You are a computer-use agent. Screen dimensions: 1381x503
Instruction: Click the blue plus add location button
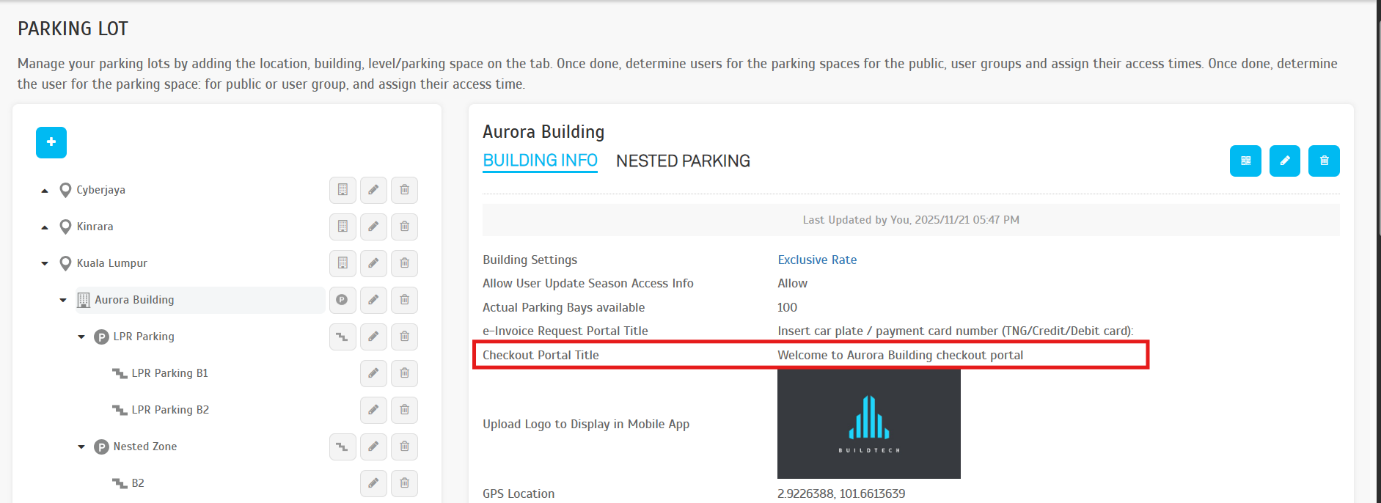[51, 143]
